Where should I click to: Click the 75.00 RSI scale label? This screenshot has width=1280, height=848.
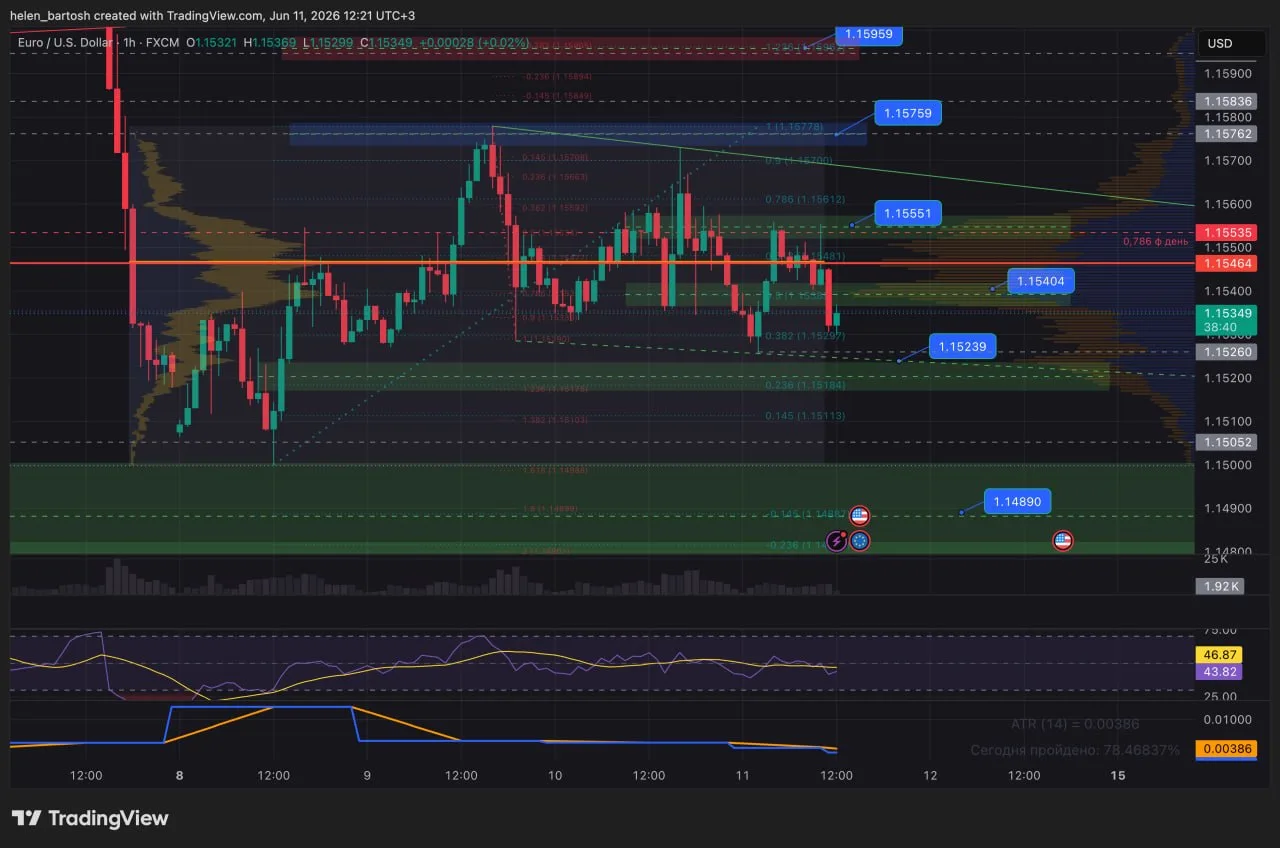[1220, 630]
